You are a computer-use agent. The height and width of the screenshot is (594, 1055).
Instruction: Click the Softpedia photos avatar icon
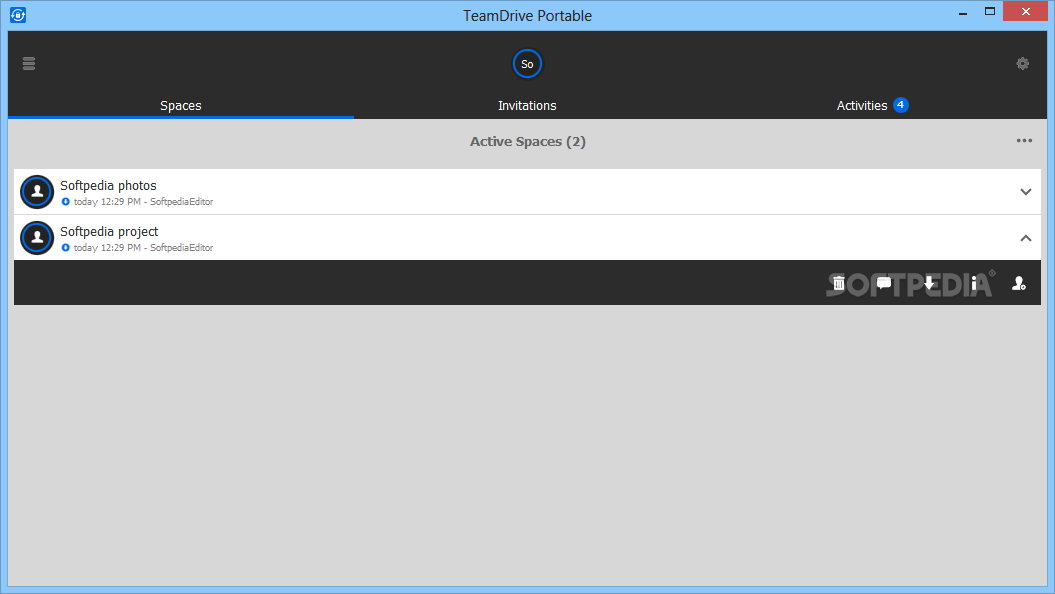[x=37, y=192]
